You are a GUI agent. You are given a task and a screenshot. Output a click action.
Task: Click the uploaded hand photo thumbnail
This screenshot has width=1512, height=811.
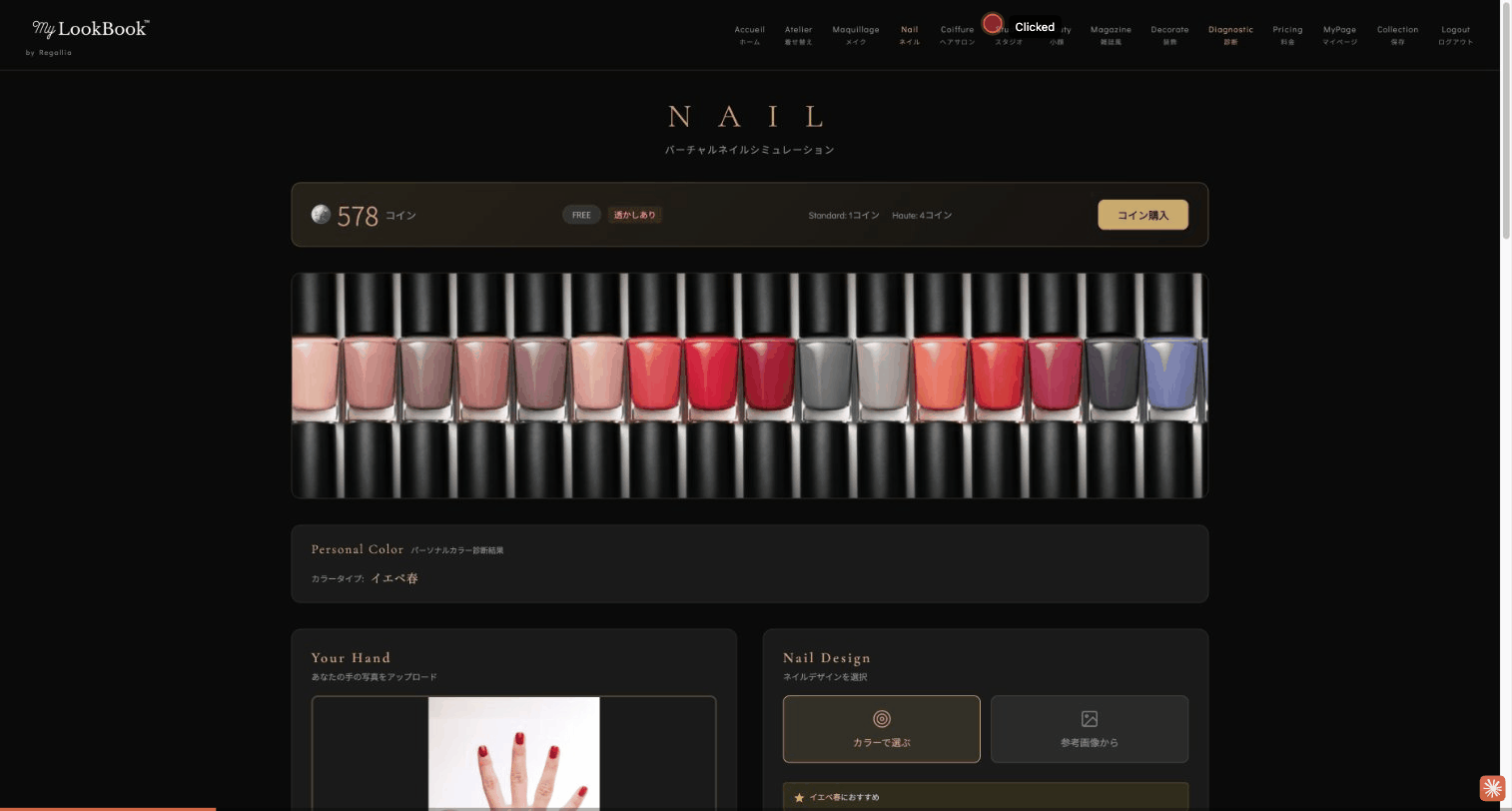514,753
